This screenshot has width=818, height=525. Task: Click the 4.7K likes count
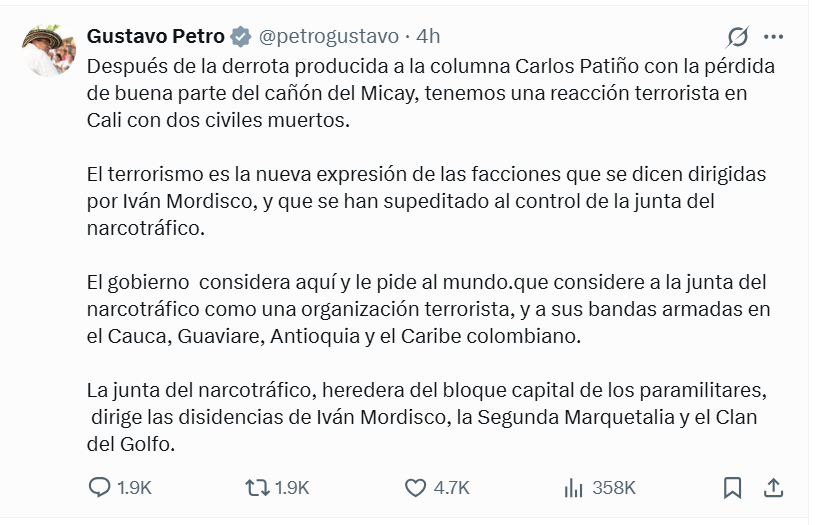tap(451, 488)
